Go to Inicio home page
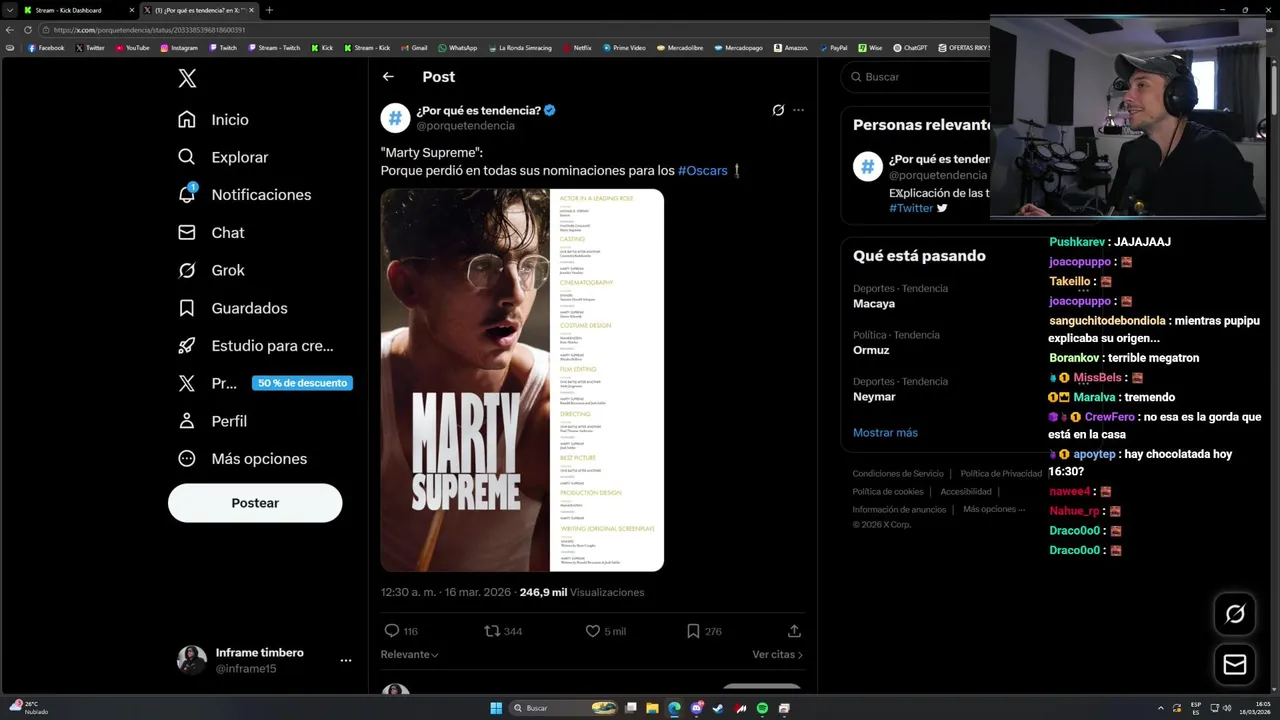1280x720 pixels. pyautogui.click(x=213, y=119)
